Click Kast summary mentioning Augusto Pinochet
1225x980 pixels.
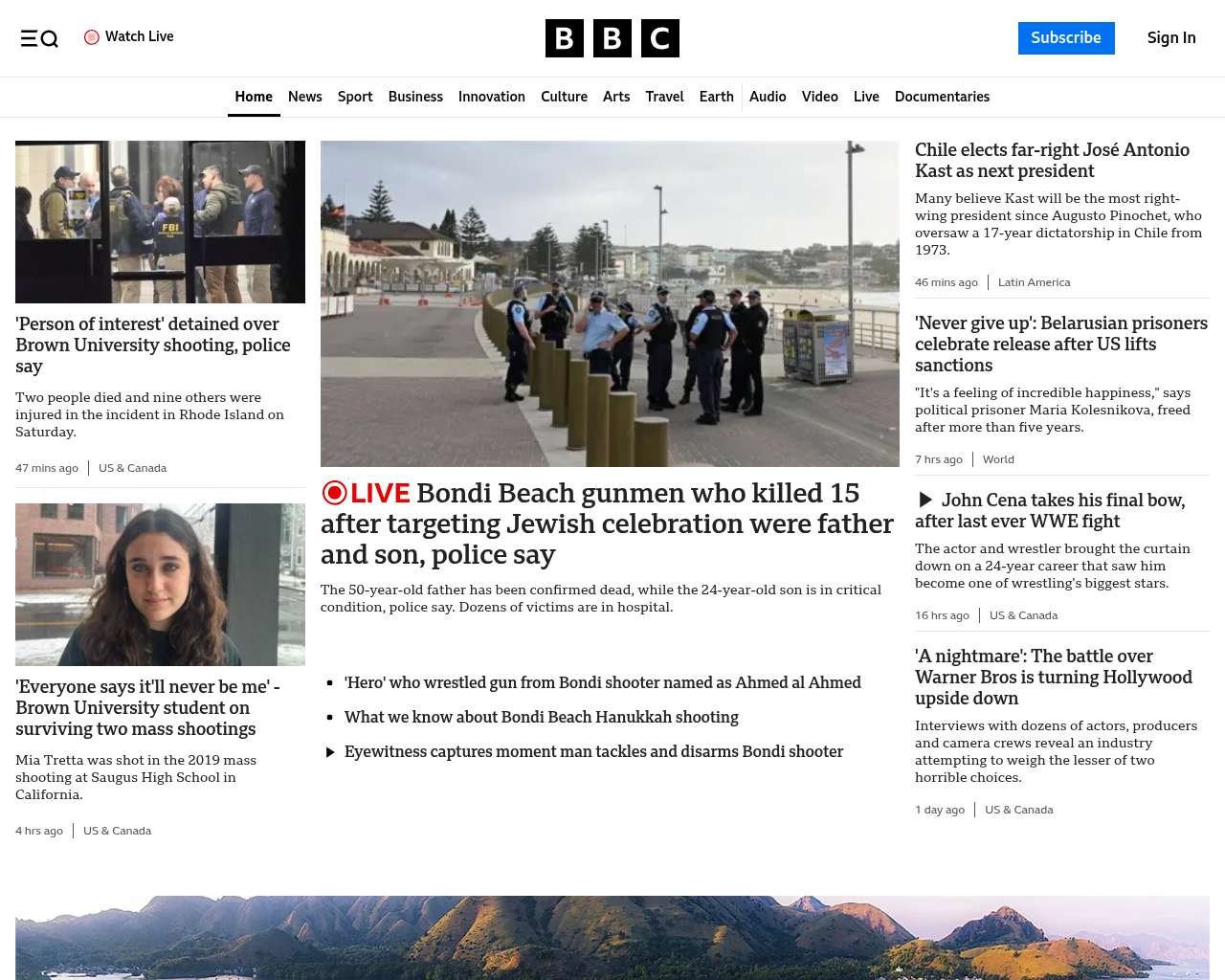pos(1058,224)
